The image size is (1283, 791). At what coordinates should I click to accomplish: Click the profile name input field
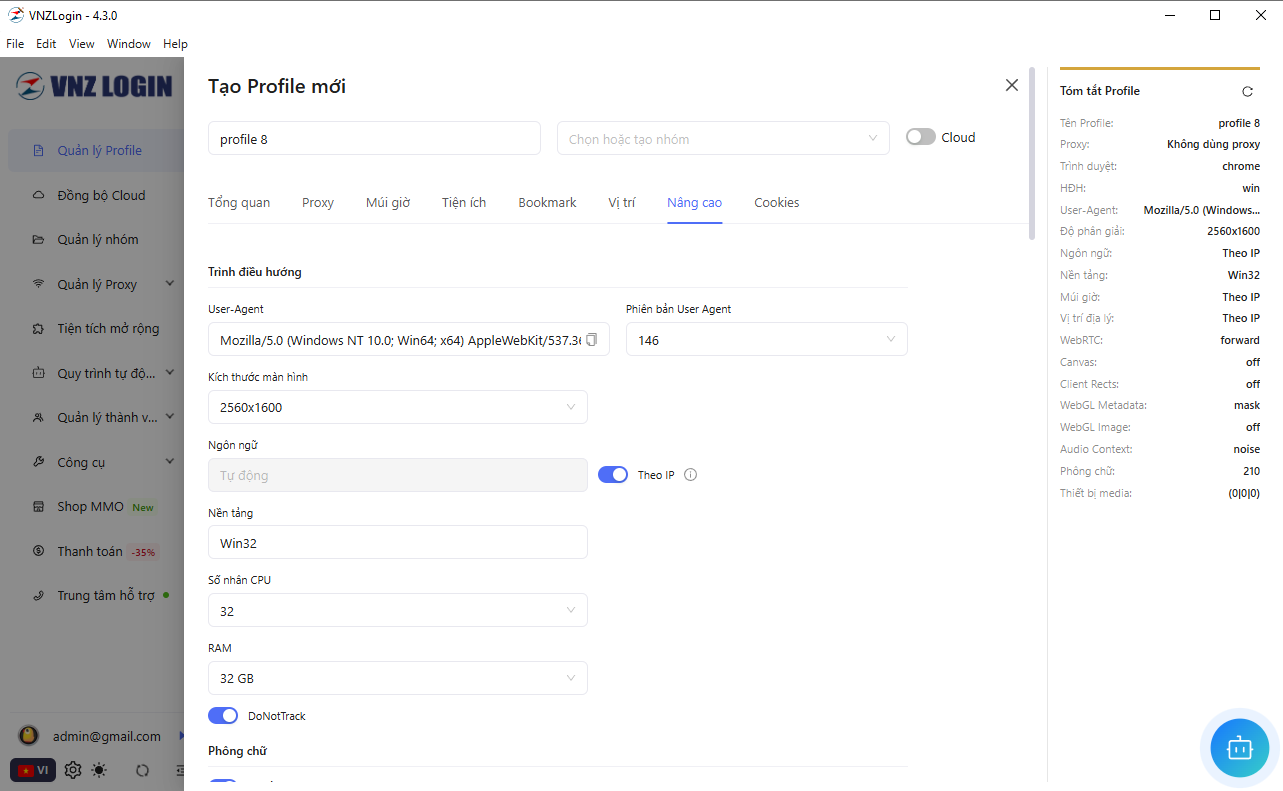tap(373, 138)
